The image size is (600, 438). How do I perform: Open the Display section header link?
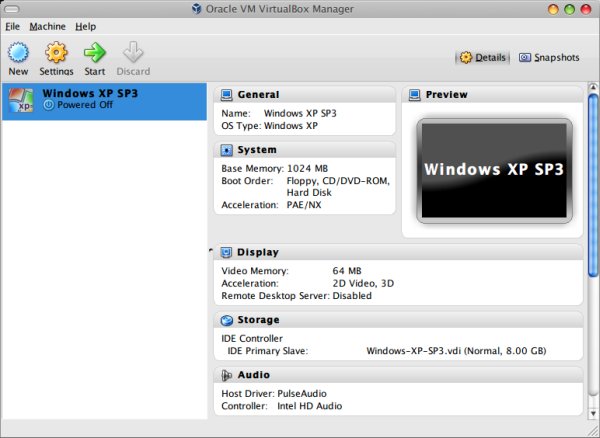[257, 253]
